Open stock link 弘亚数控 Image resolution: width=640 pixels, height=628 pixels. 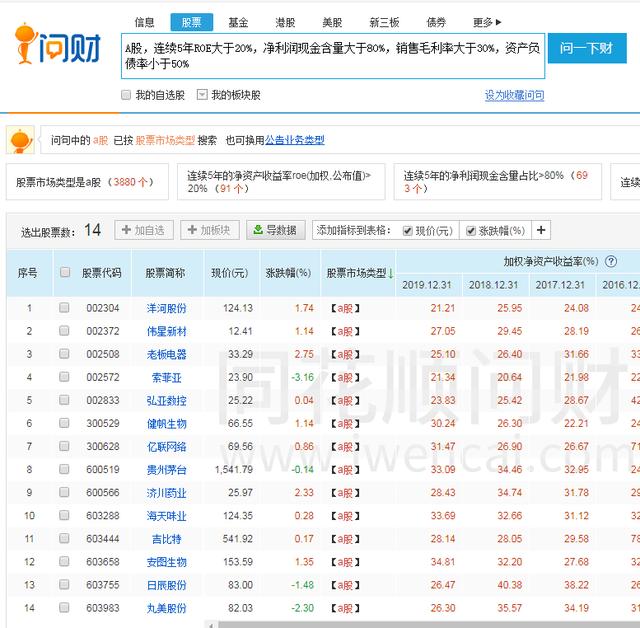tap(167, 400)
